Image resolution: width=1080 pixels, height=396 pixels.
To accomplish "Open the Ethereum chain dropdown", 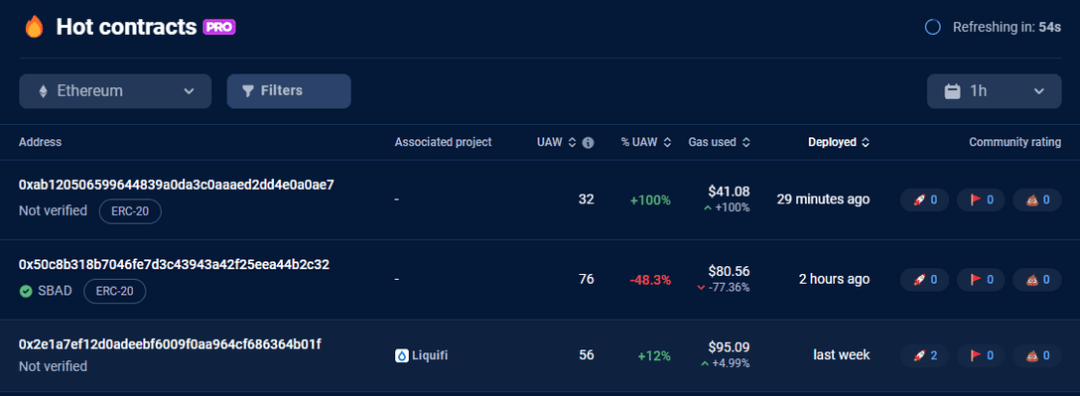I will 115,91.
